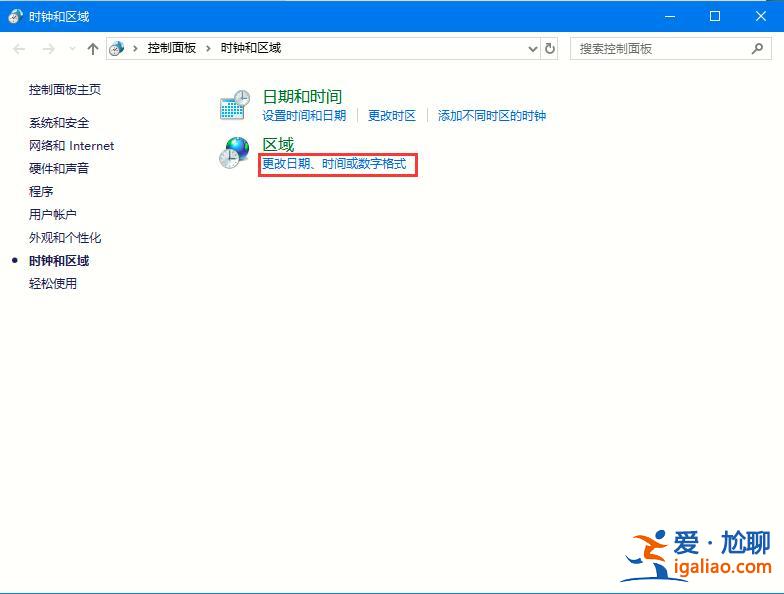Screen dimensions: 784x594
Task: Click the search magnifier icon
Action: (x=757, y=48)
